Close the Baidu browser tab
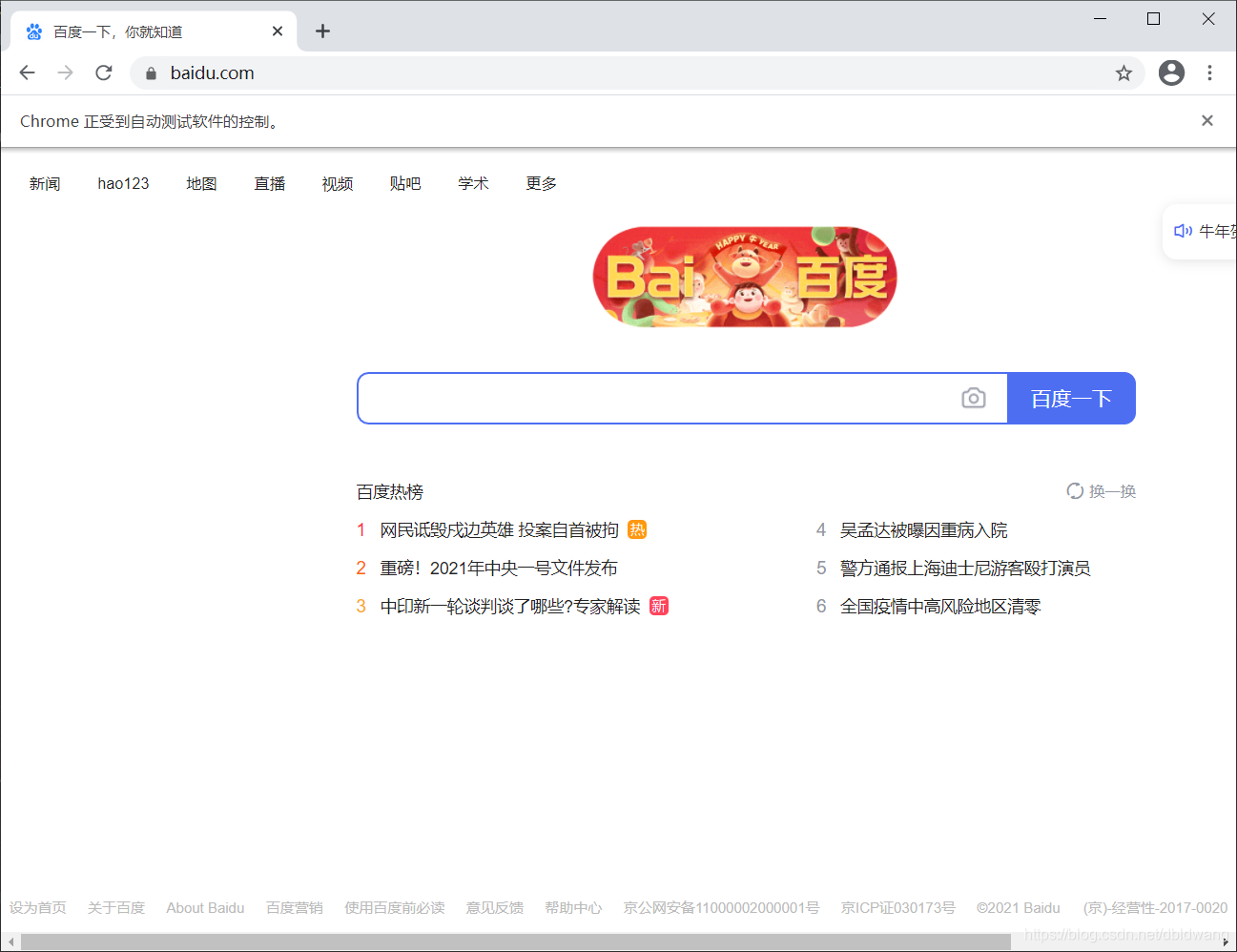The image size is (1237, 952). coord(278,31)
